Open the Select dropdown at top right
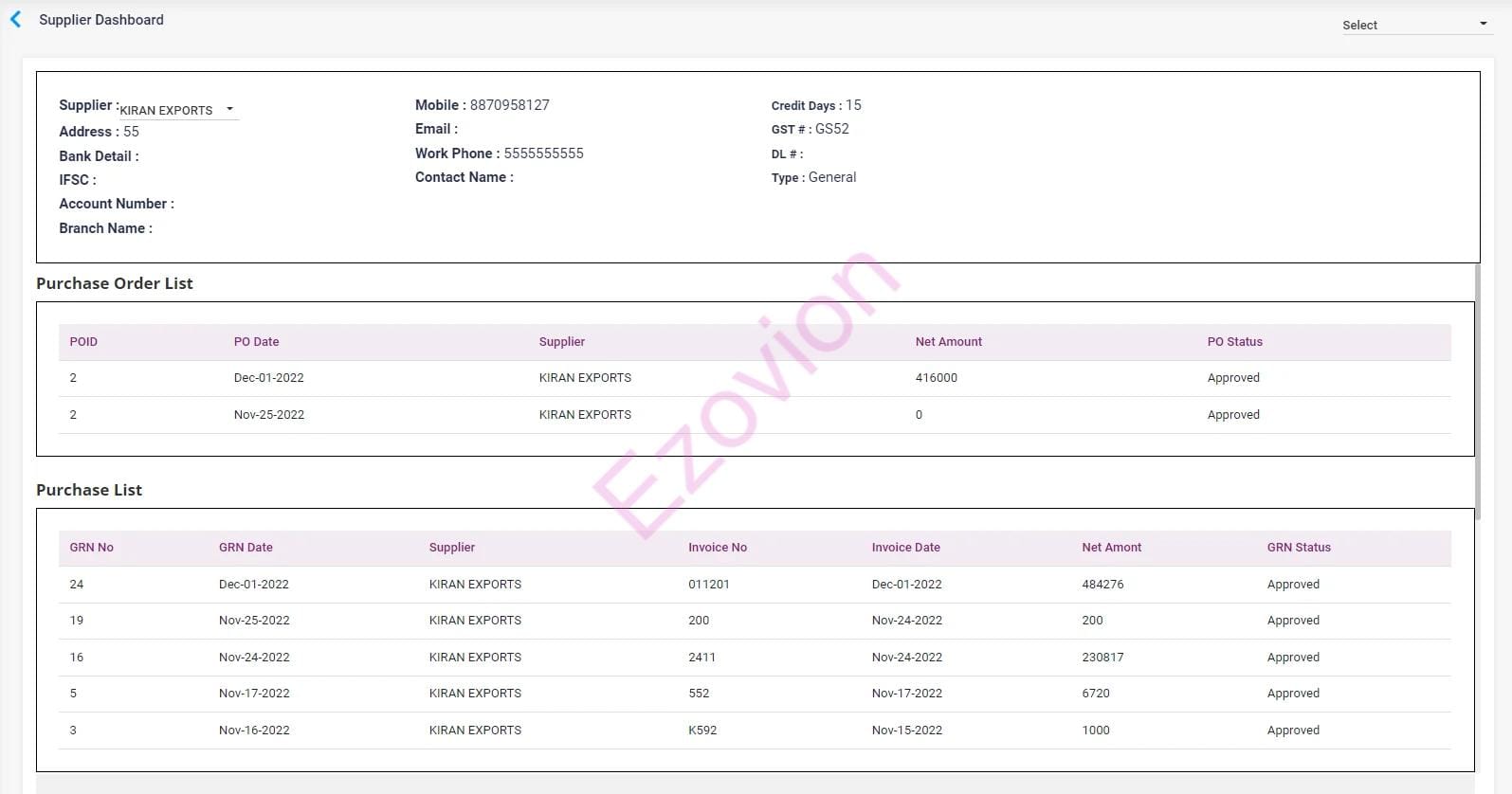 coord(1414,25)
